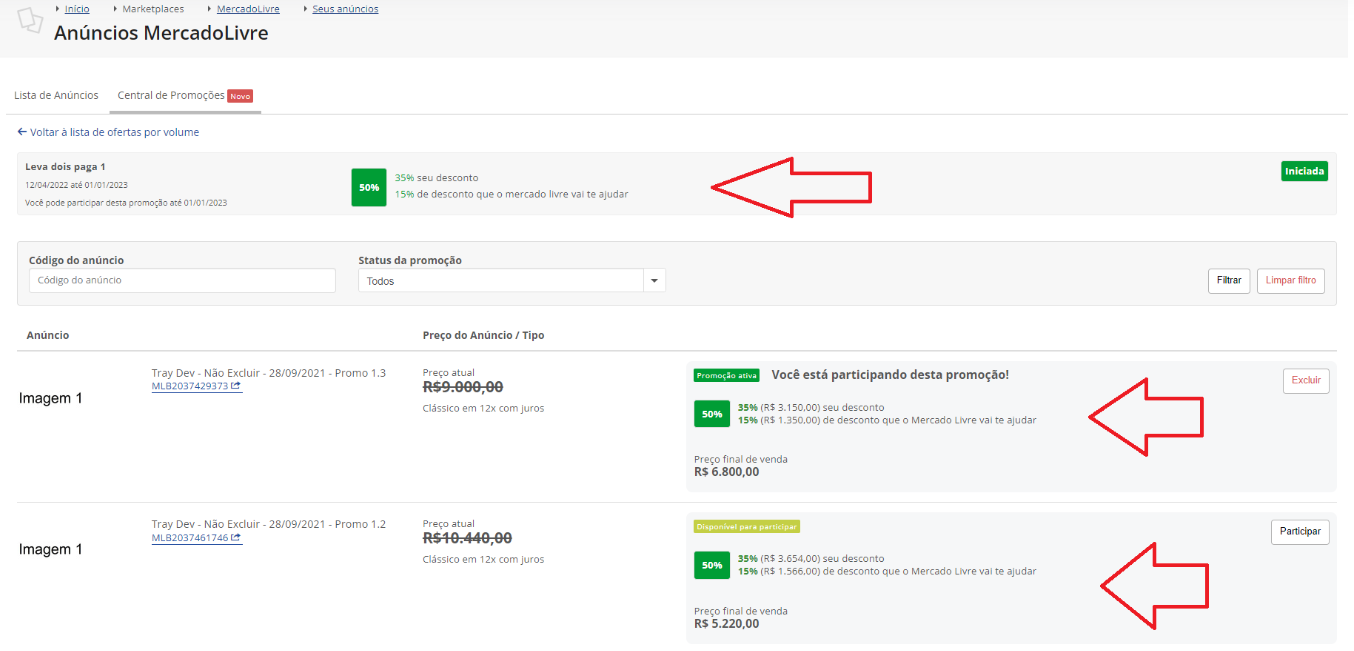Click Marketplaces breadcrumb item
The width and height of the screenshot is (1354, 651).
point(153,9)
